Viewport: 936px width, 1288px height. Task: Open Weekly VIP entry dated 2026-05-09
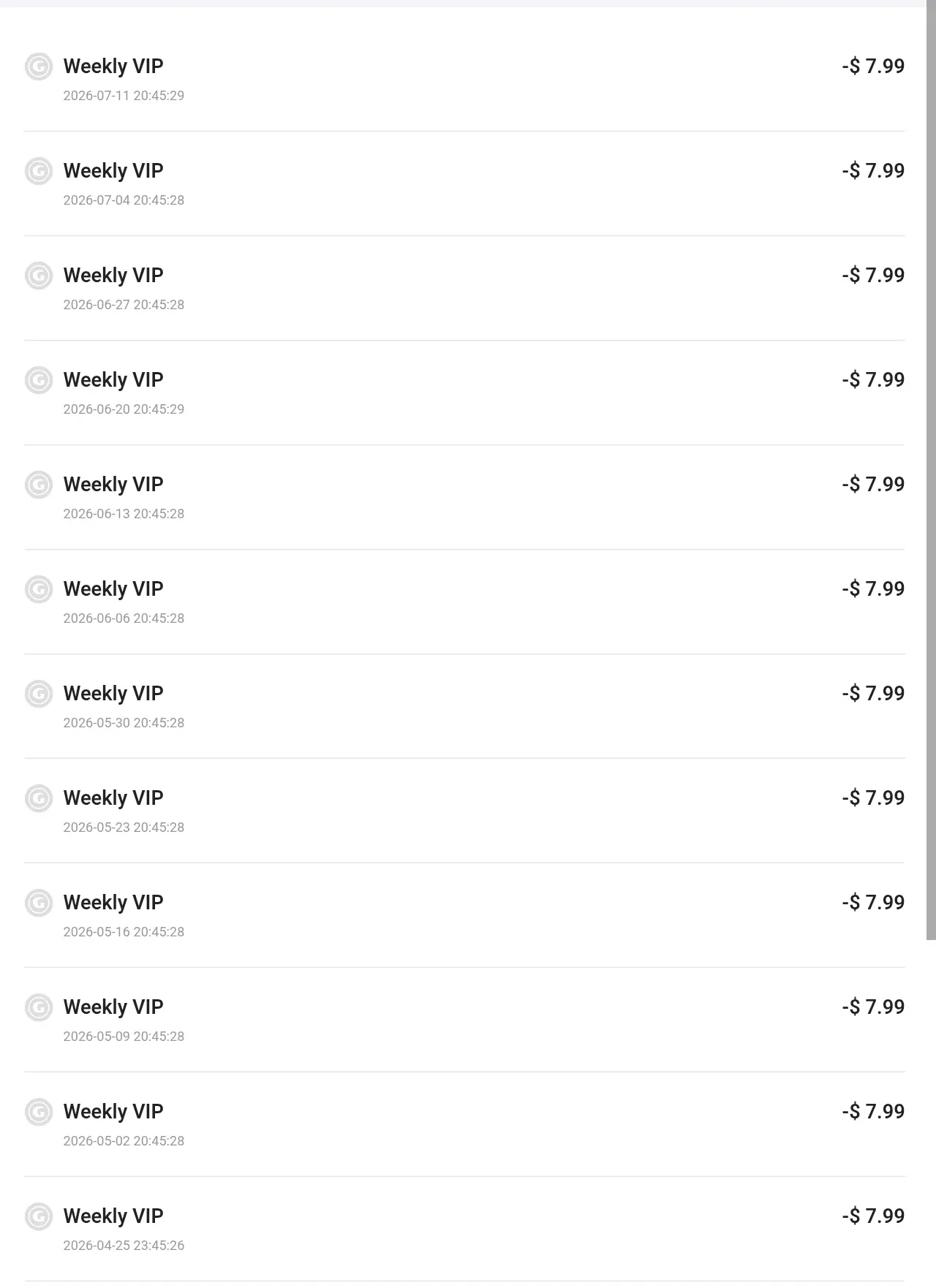coord(464,1020)
